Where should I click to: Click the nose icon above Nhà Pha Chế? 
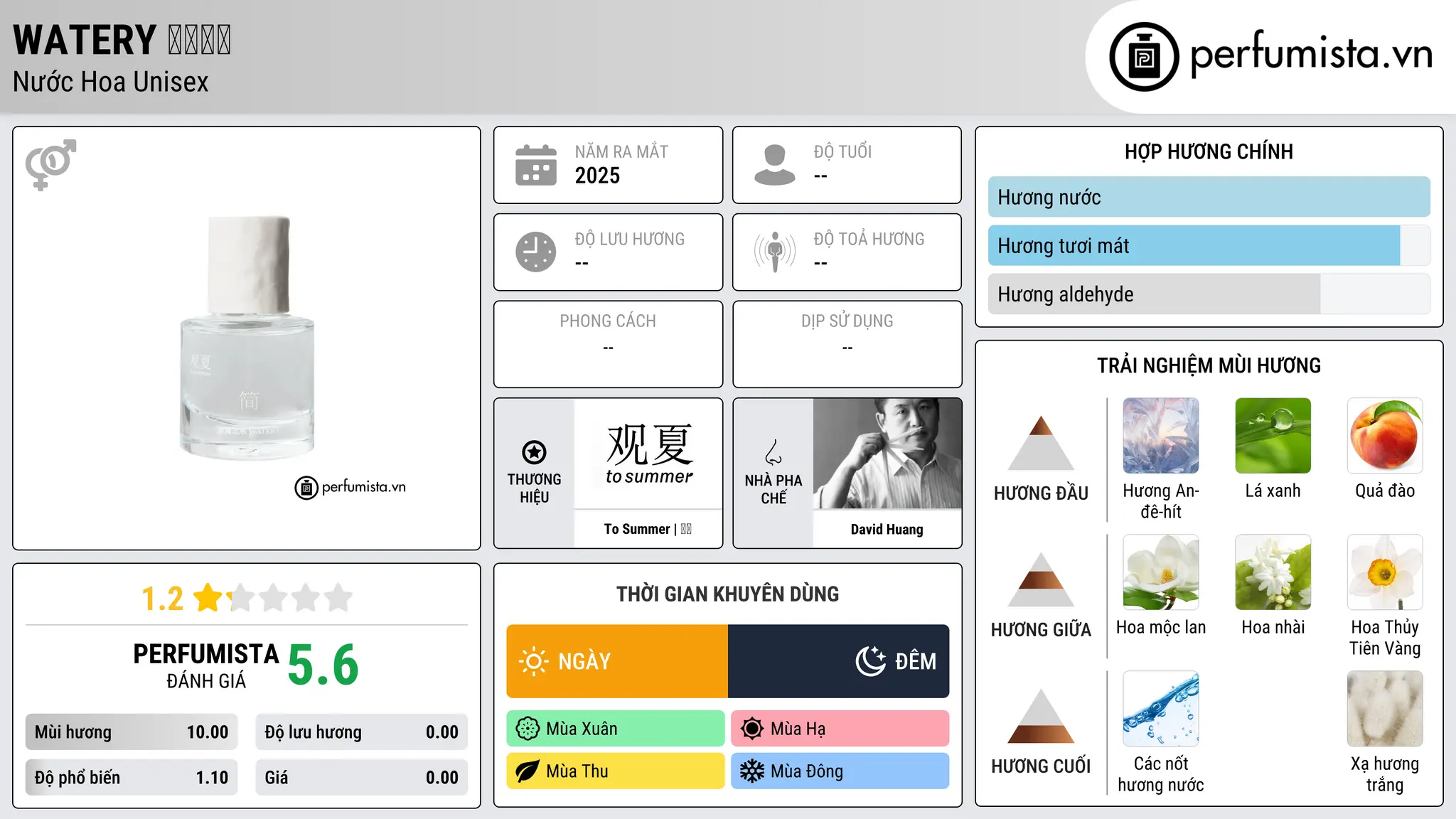tap(773, 452)
